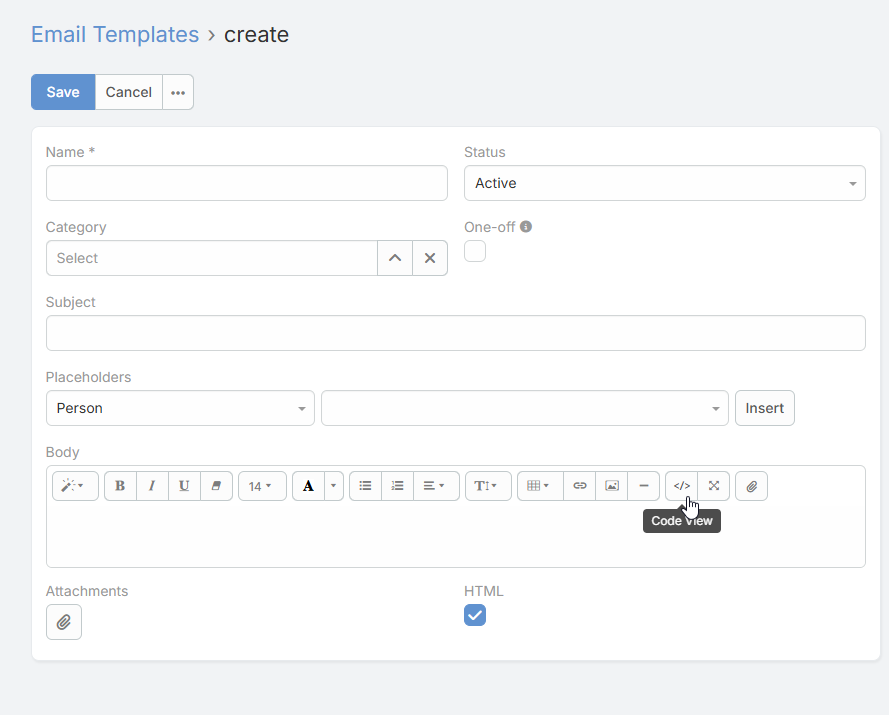Viewport: 889px width, 715px height.
Task: Go back via Email Templates breadcrumb
Action: tap(115, 34)
